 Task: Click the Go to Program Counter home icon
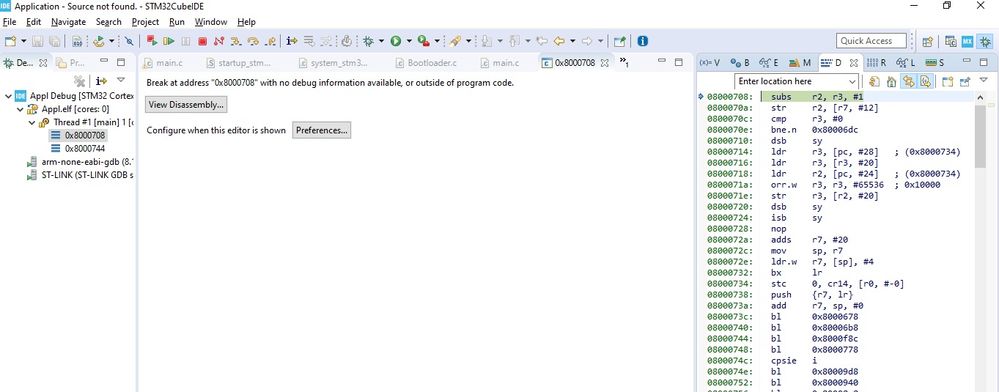891,82
